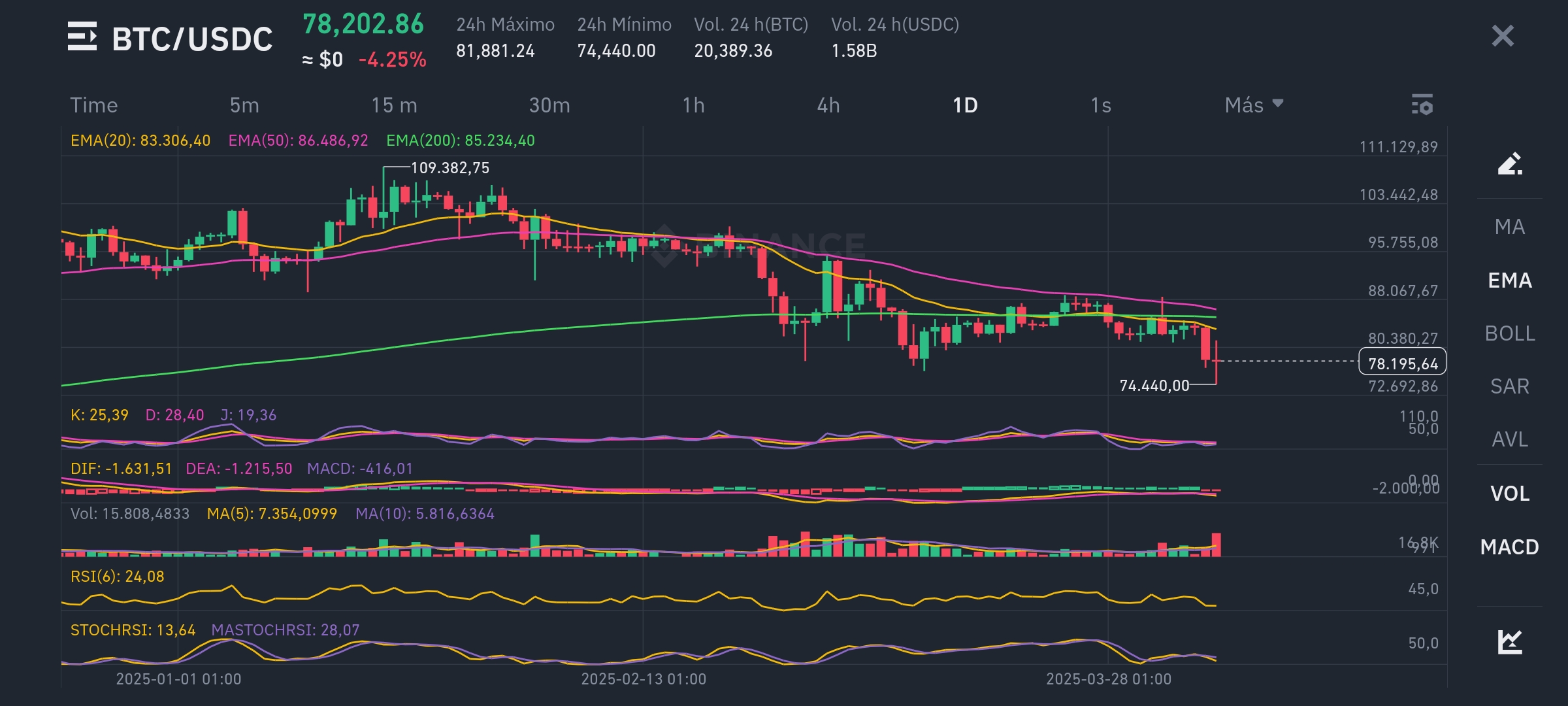The image size is (1568, 706).
Task: Tap the latest red volume bar
Action: (x=1216, y=545)
